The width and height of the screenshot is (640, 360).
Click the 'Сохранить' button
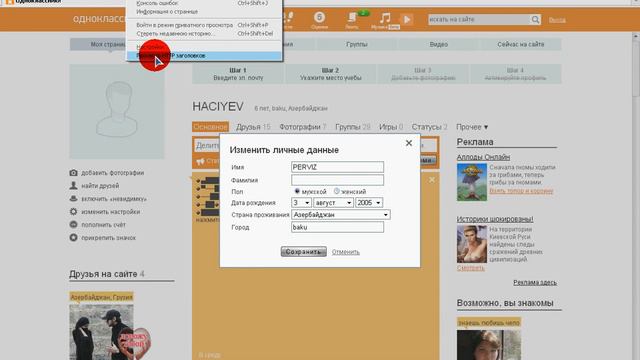(x=303, y=252)
